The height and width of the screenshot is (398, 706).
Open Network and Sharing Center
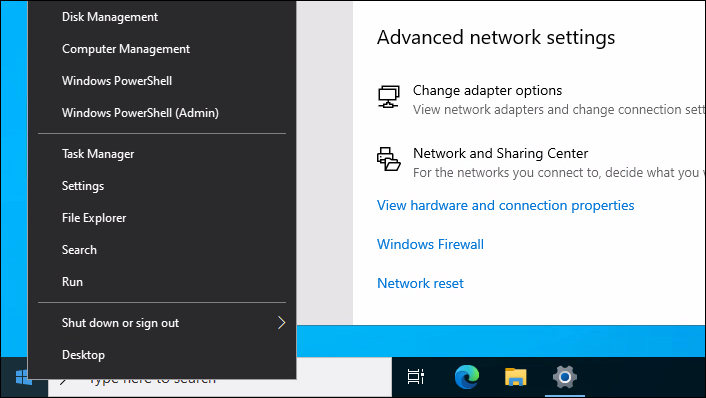(501, 154)
